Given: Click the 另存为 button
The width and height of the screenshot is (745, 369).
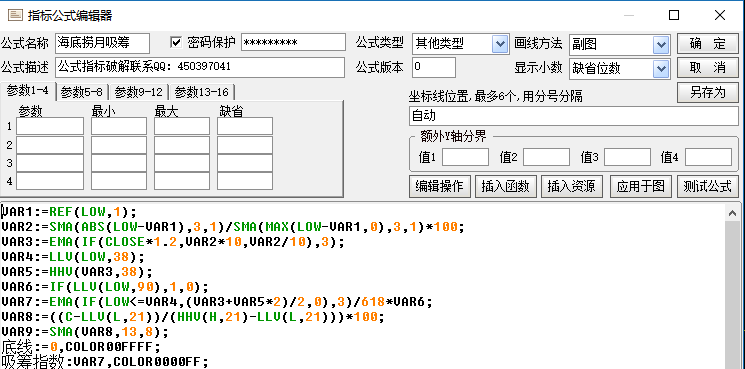Looking at the screenshot, I should 707,93.
